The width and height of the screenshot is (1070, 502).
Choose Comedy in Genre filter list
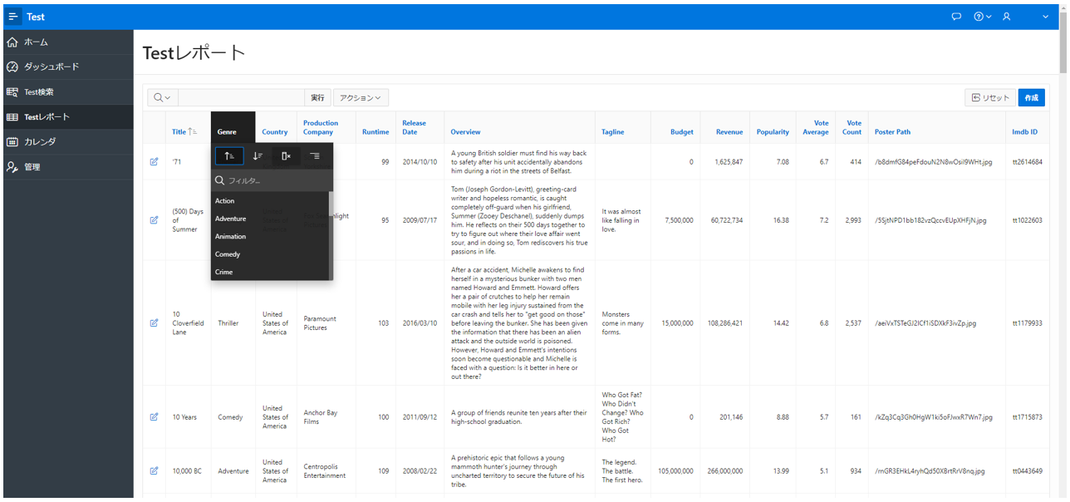click(270, 254)
